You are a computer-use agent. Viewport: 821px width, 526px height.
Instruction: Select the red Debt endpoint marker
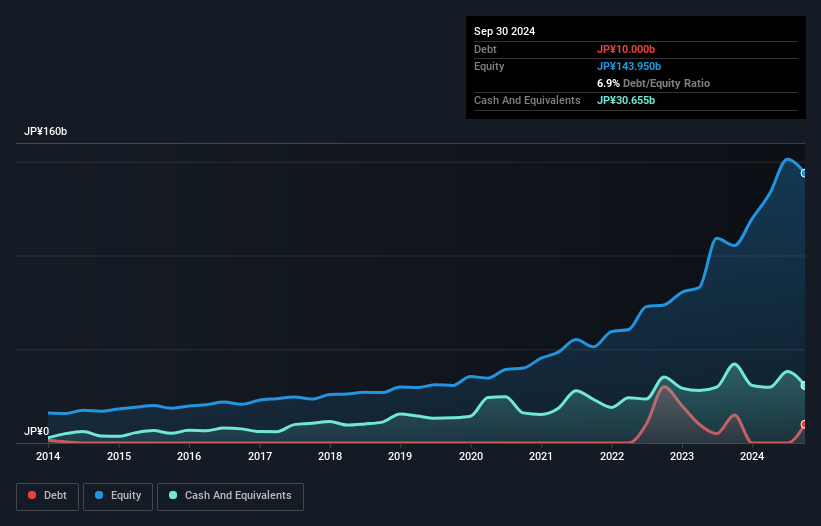click(804, 425)
